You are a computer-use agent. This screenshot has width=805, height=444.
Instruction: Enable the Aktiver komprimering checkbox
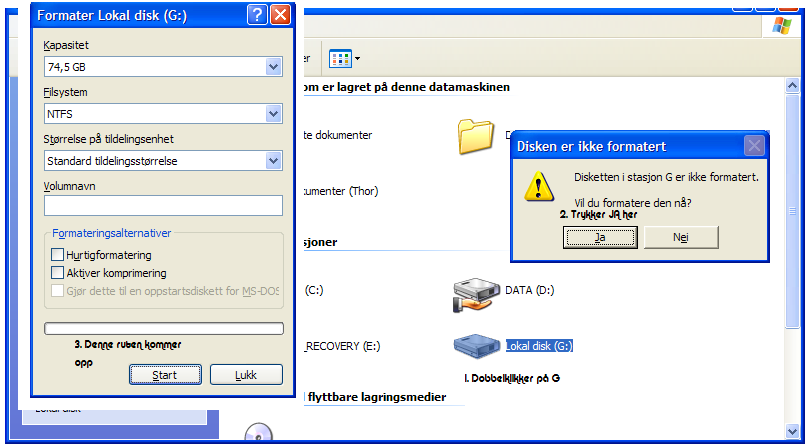point(58,273)
